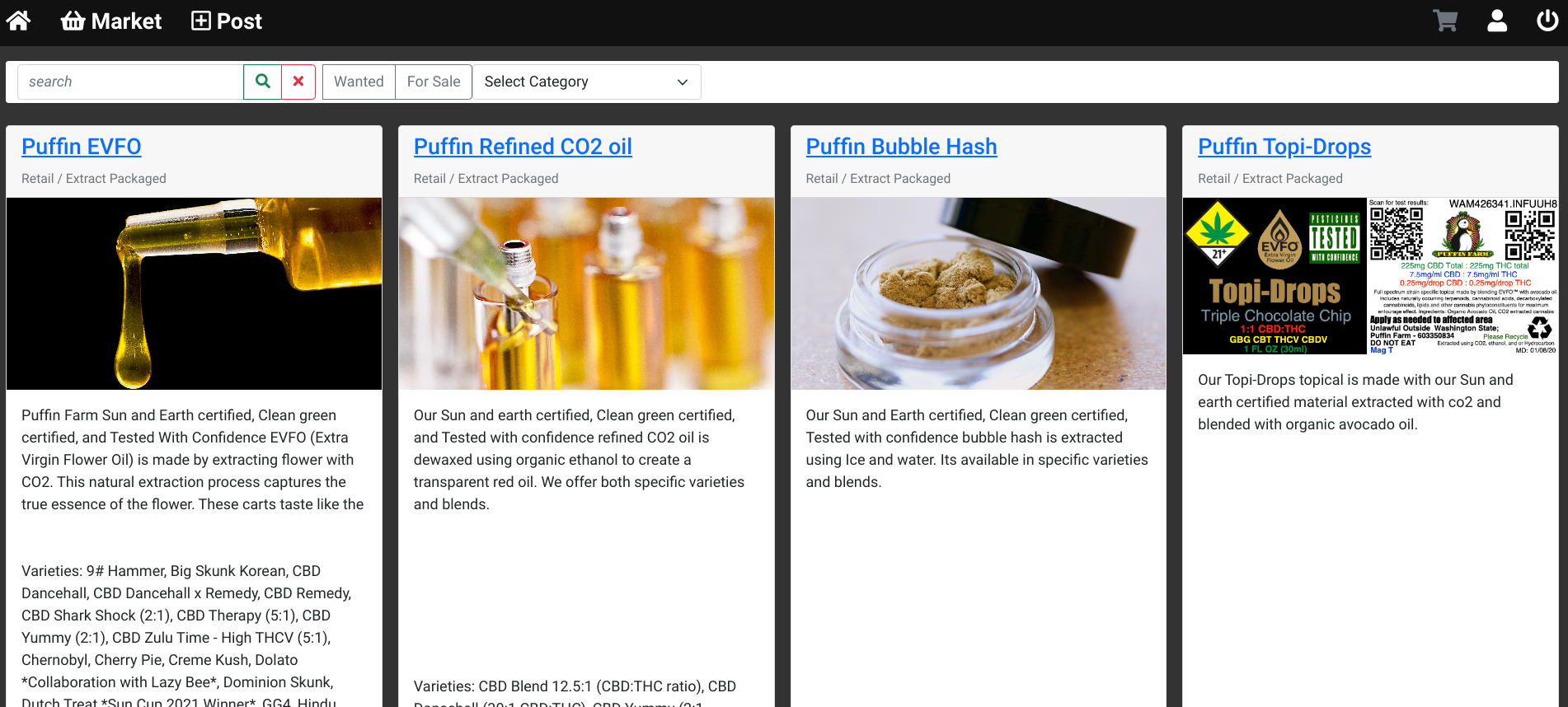This screenshot has height=707, width=1568.
Task: Focus the search input field
Action: pyautogui.click(x=130, y=82)
